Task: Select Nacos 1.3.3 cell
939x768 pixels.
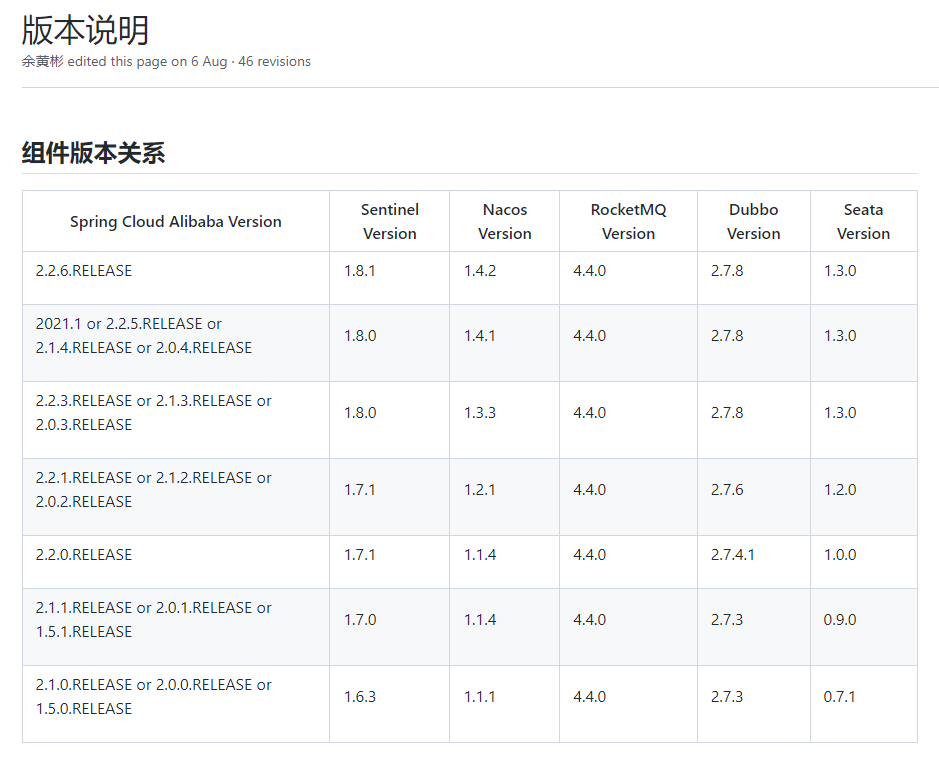Action: 504,420
